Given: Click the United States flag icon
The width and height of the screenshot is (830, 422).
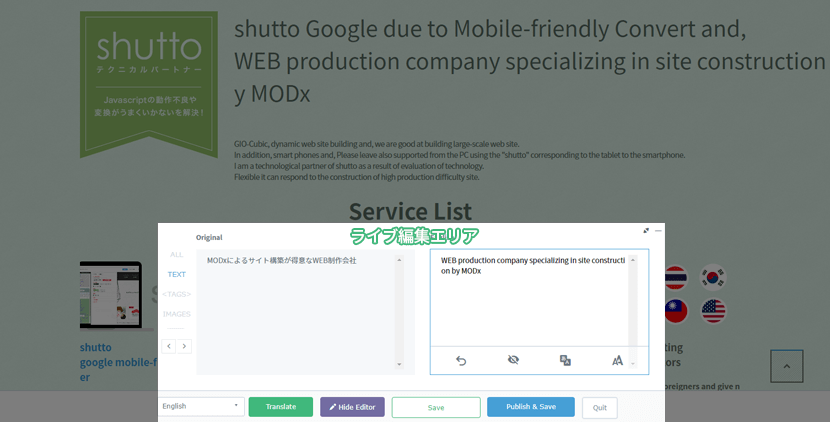Looking at the screenshot, I should [x=713, y=311].
